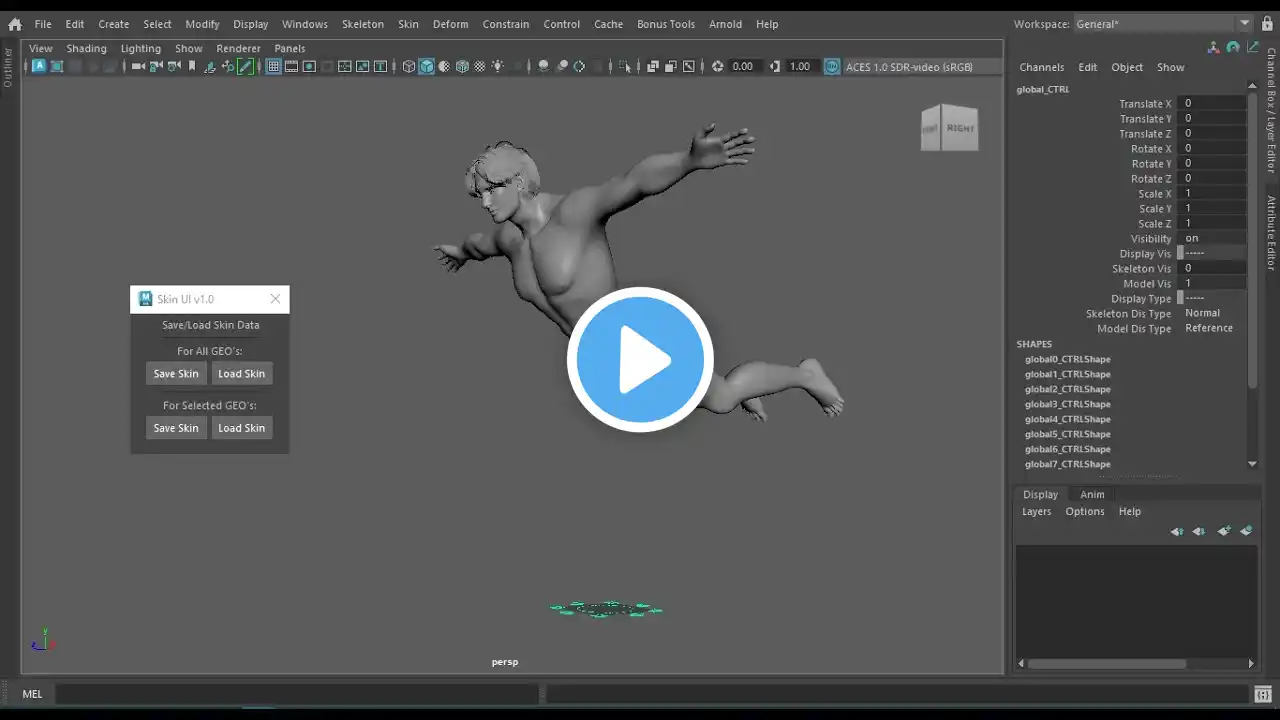
Task: Toggle Wireframe on Shaded icon
Action: 462,67
